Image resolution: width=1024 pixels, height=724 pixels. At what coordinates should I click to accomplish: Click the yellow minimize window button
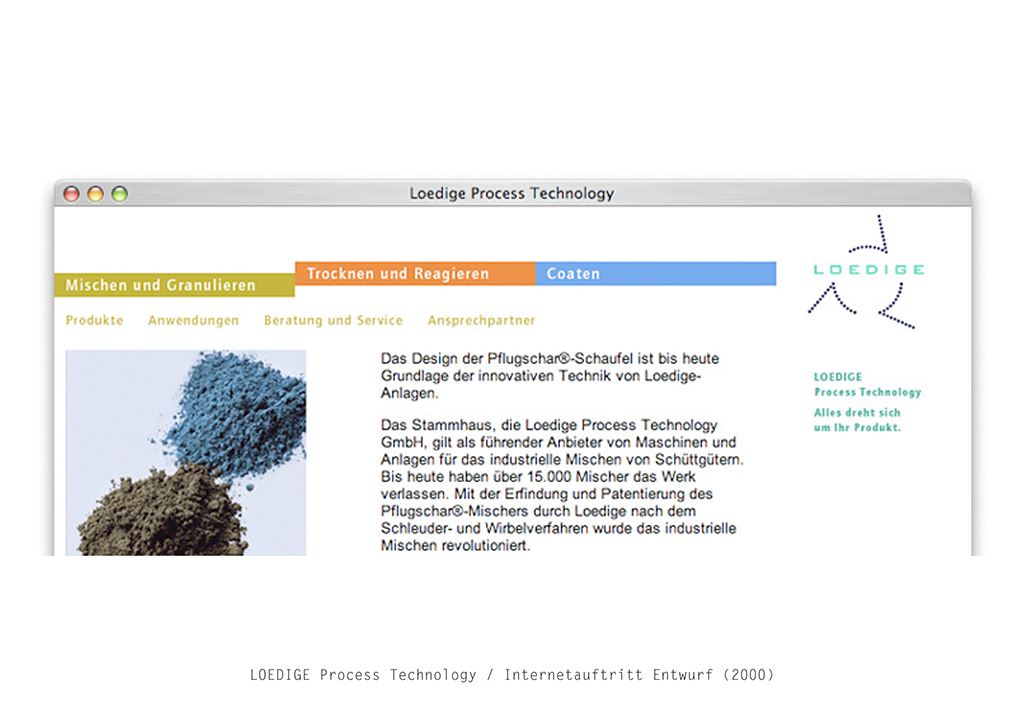pos(95,194)
